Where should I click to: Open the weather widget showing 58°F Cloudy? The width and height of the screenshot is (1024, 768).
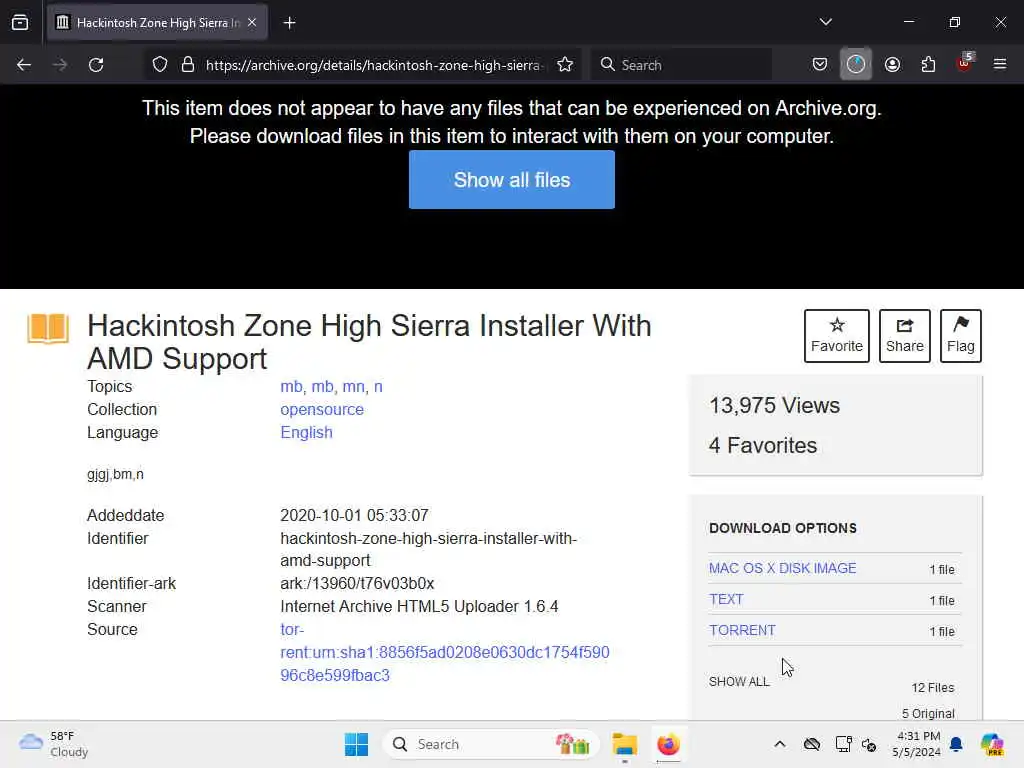click(54, 744)
